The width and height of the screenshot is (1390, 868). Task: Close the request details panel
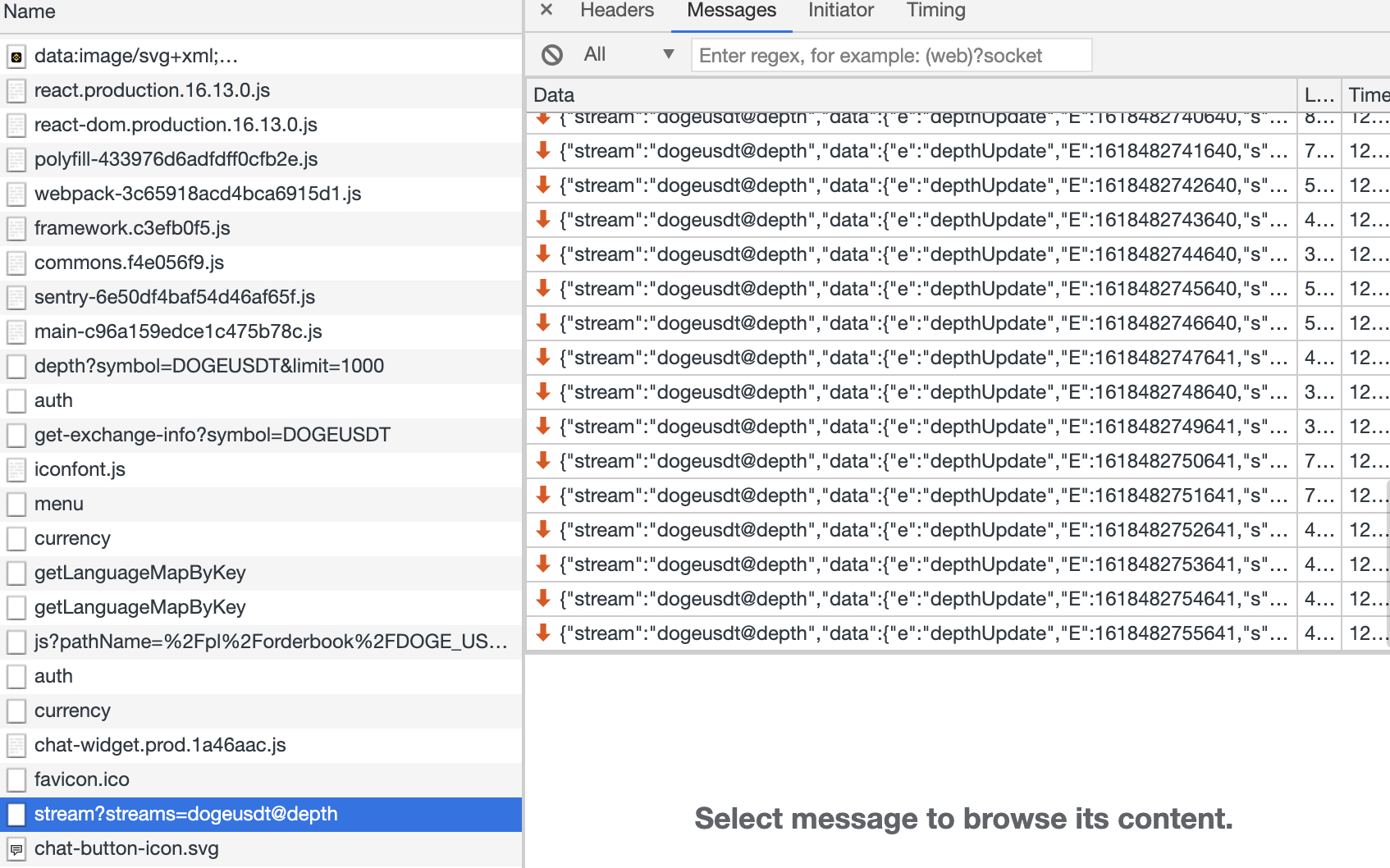pyautogui.click(x=546, y=10)
